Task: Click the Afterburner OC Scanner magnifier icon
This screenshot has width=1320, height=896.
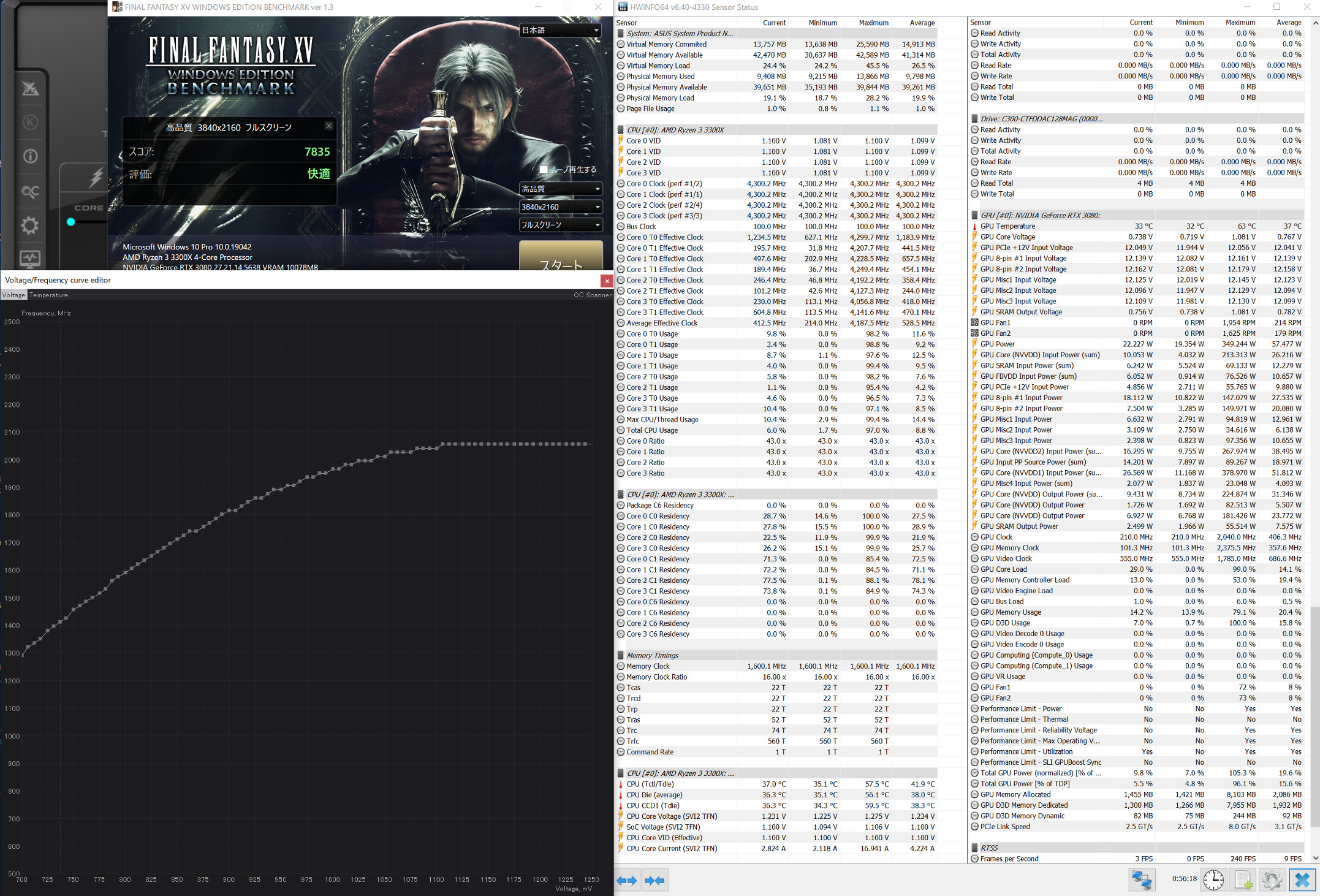Action: click(30, 192)
